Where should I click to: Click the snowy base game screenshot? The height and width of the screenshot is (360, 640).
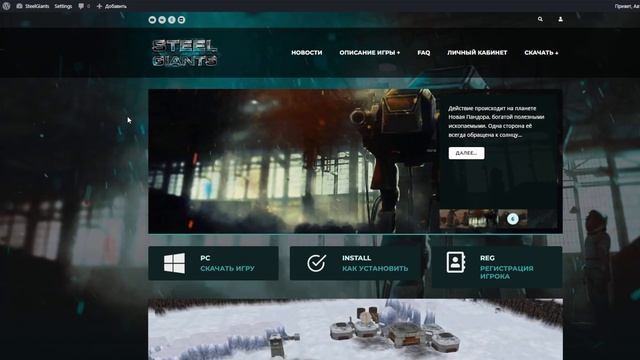pos(355,329)
